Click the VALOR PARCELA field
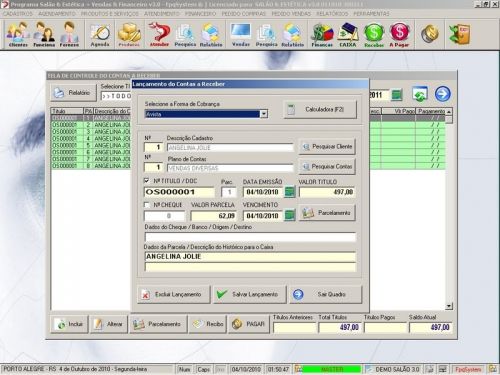500x375 pixels. click(213, 216)
